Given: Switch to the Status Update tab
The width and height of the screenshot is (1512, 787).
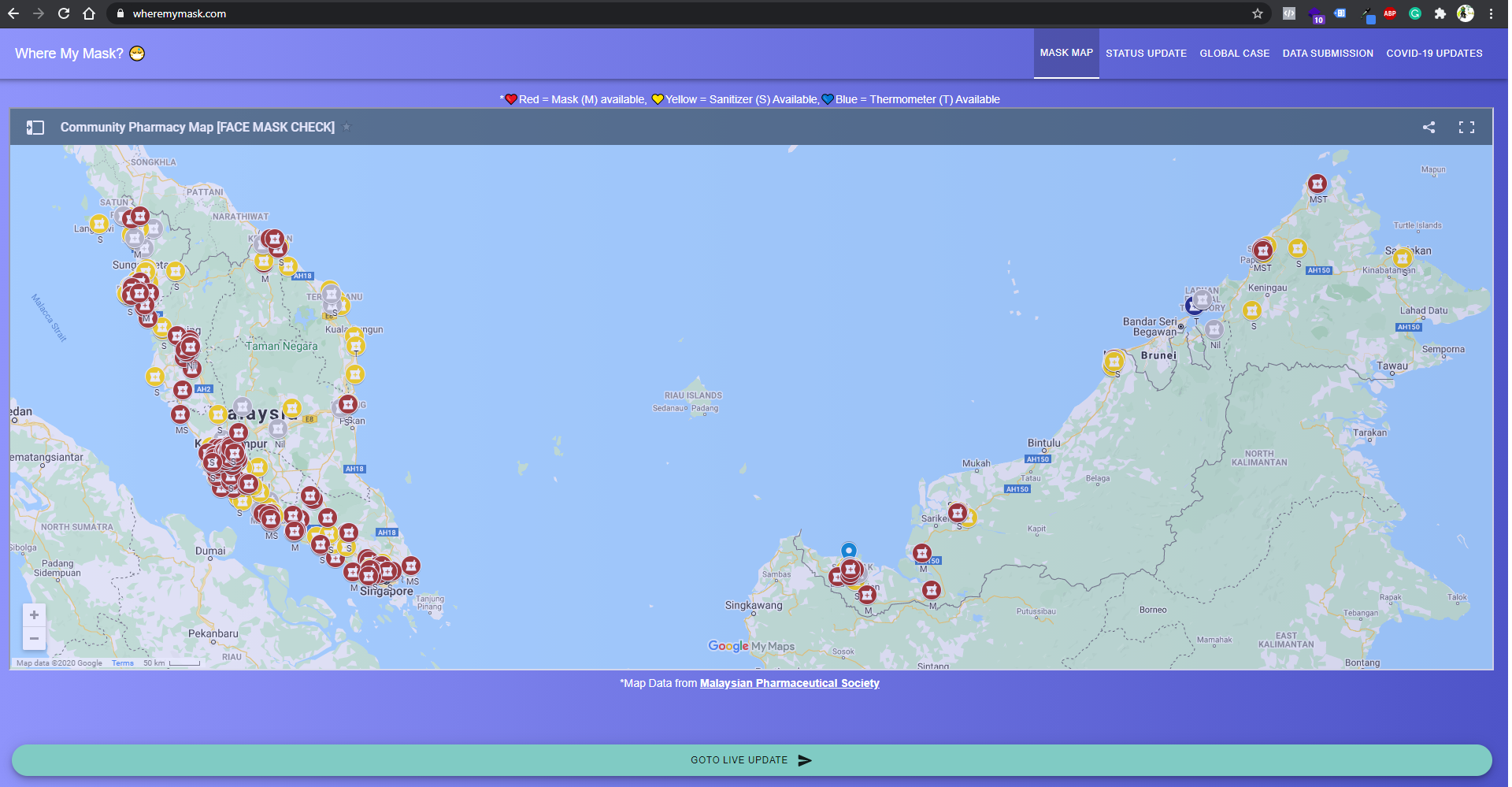Looking at the screenshot, I should click(x=1145, y=54).
